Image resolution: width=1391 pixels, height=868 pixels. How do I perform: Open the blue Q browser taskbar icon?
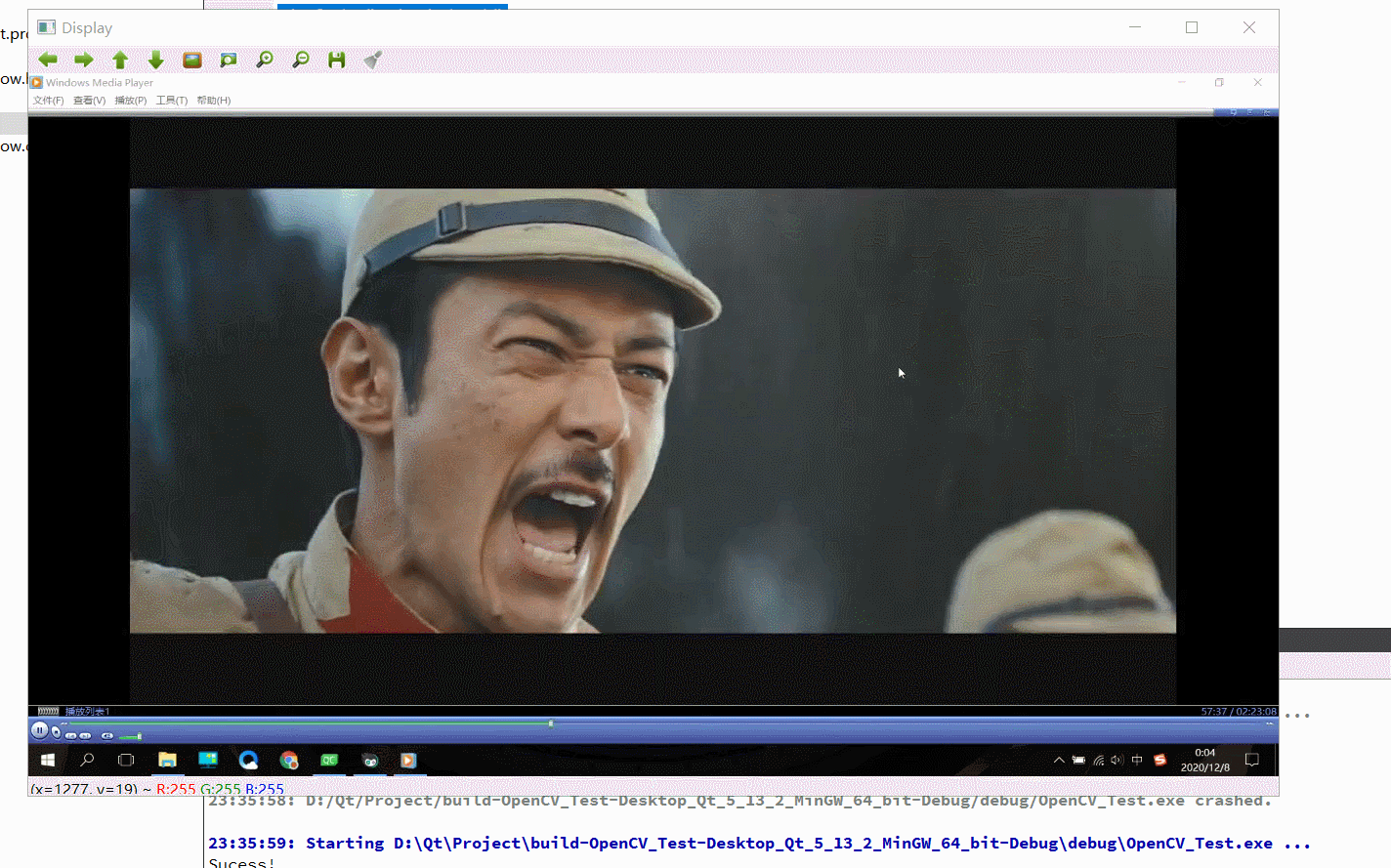click(248, 760)
